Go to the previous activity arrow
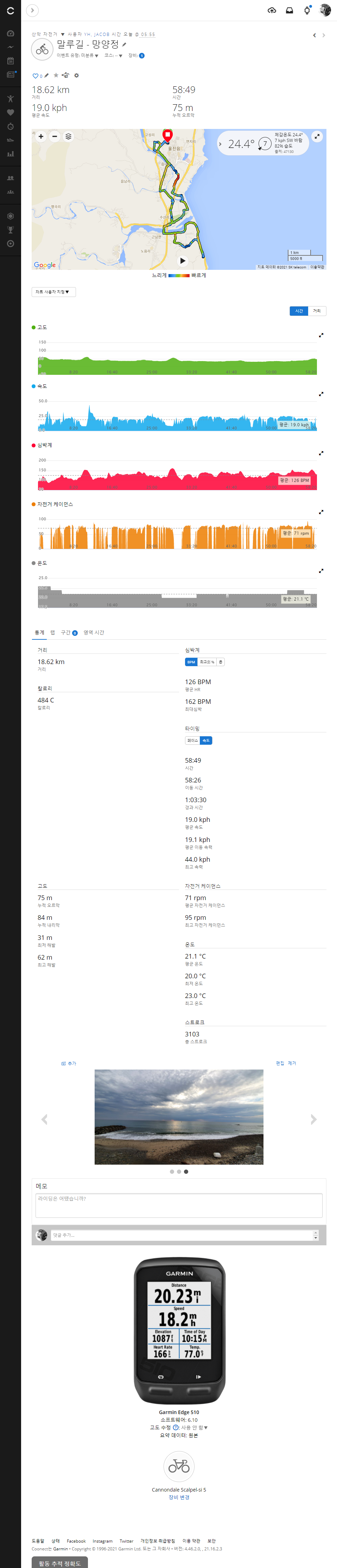The image size is (337, 1568). click(314, 35)
